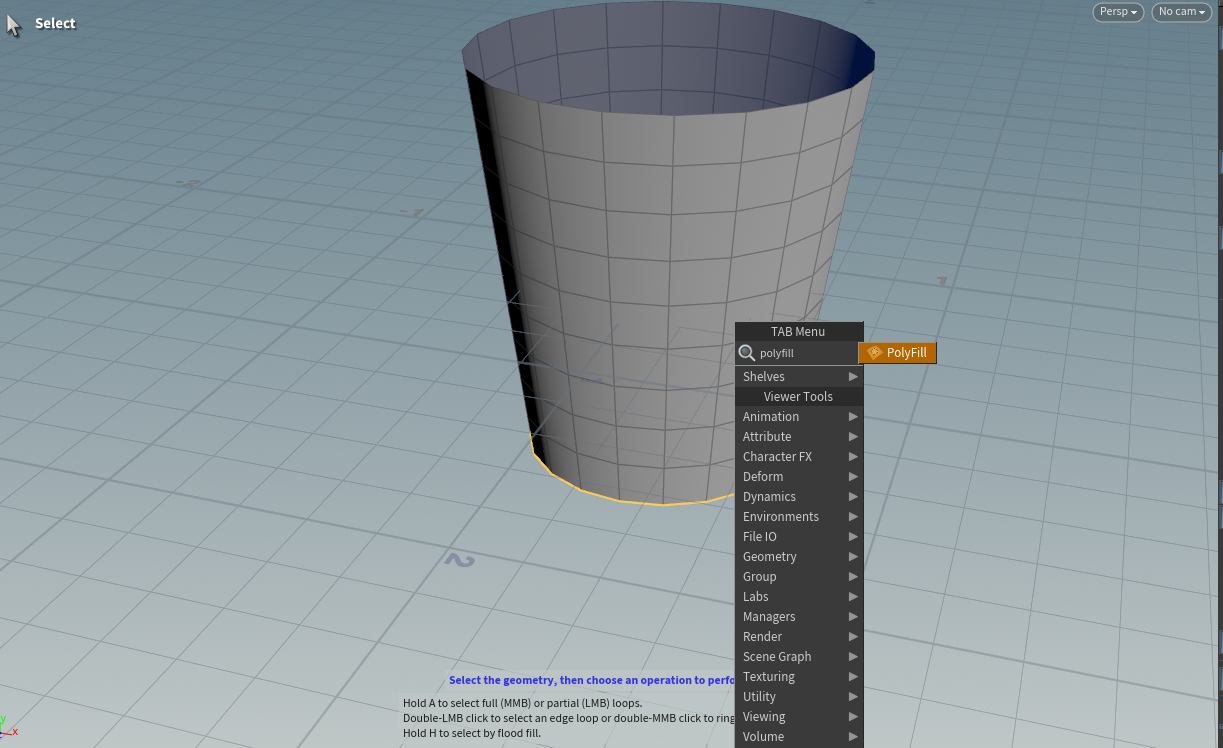Open the No cam camera dropdown
The image size is (1223, 748).
pos(1180,12)
